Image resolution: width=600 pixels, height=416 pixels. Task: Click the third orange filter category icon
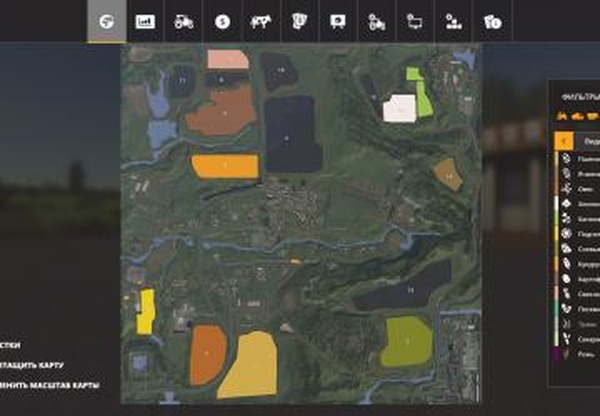point(592,116)
